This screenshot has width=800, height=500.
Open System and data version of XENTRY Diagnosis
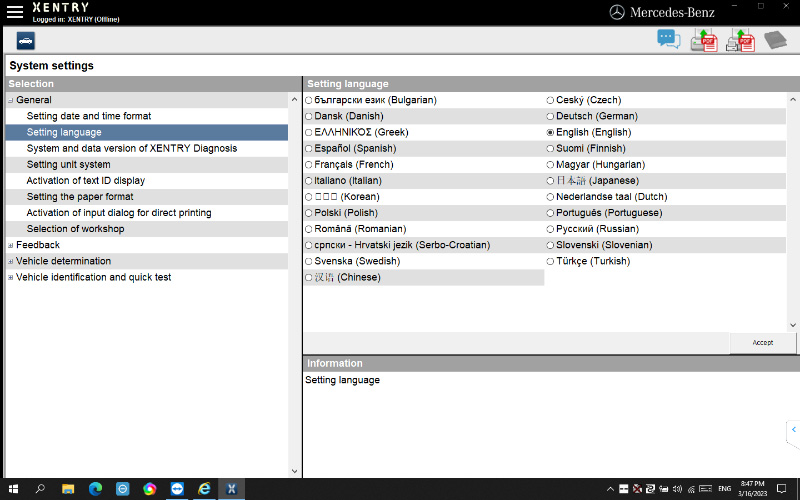[x=132, y=148]
